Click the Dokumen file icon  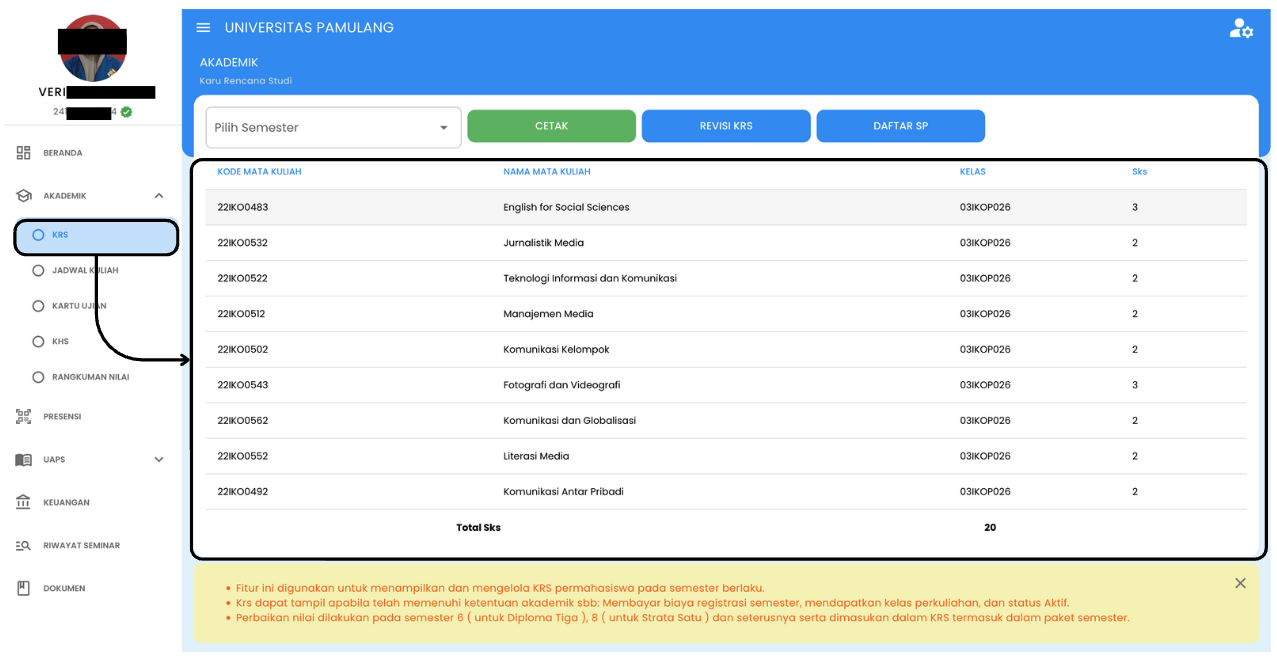[x=23, y=588]
